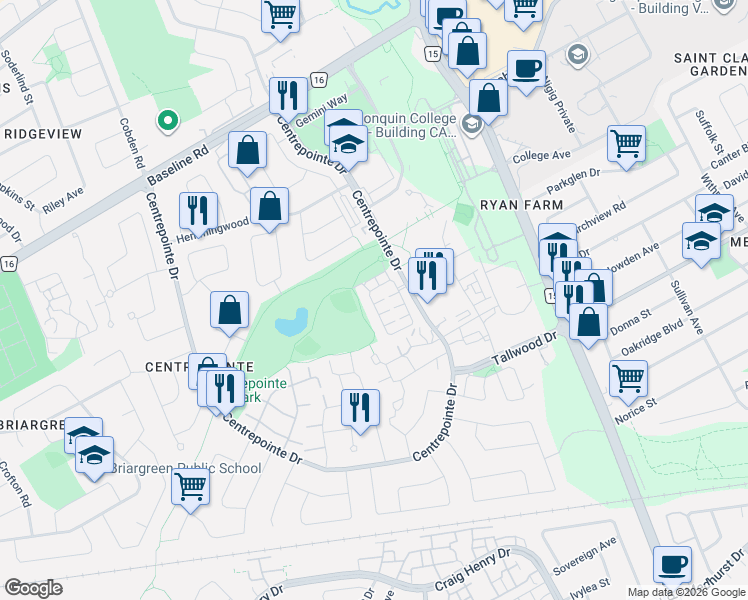
Task: Select grocery cart marker south of Briargreen Public School
Action: point(190,490)
